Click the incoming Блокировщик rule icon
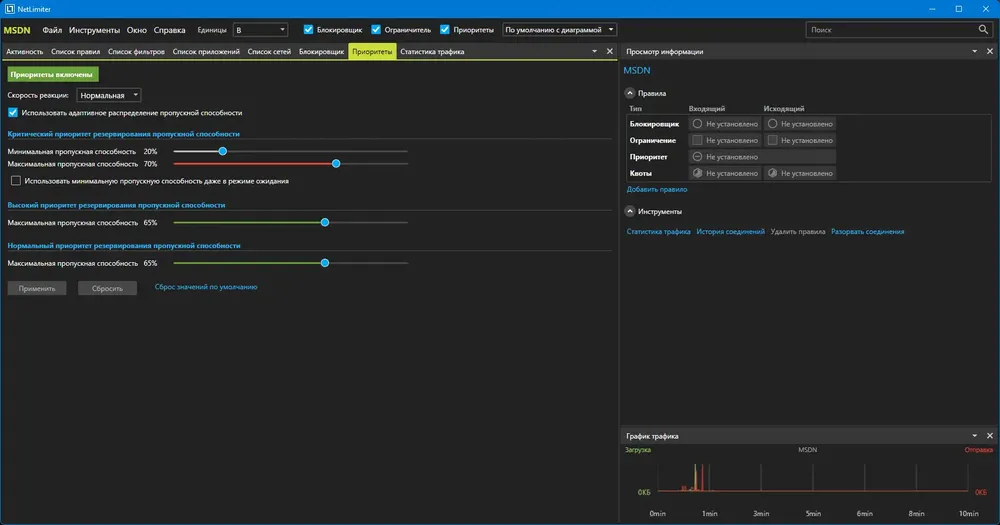 click(697, 124)
